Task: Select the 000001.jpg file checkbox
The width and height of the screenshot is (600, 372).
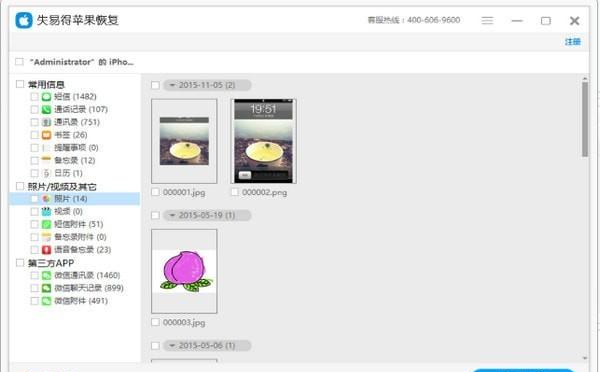Action: 155,192
